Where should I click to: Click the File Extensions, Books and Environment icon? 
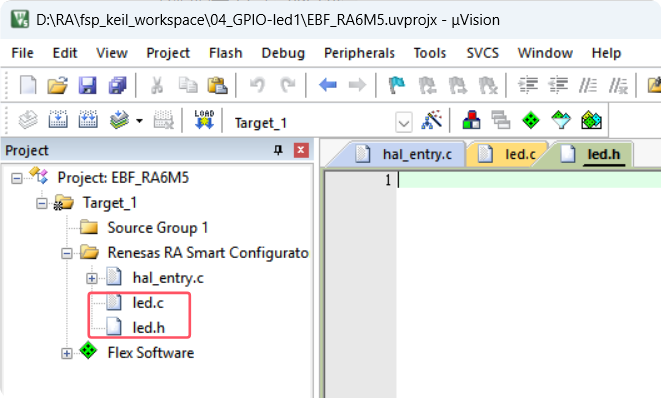pos(471,120)
